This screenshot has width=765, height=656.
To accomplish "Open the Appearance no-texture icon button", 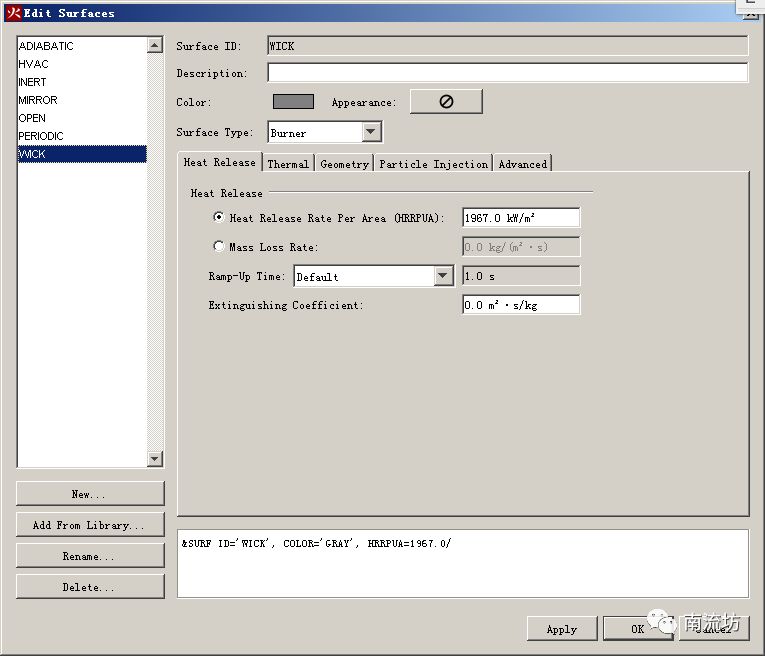I will point(446,102).
